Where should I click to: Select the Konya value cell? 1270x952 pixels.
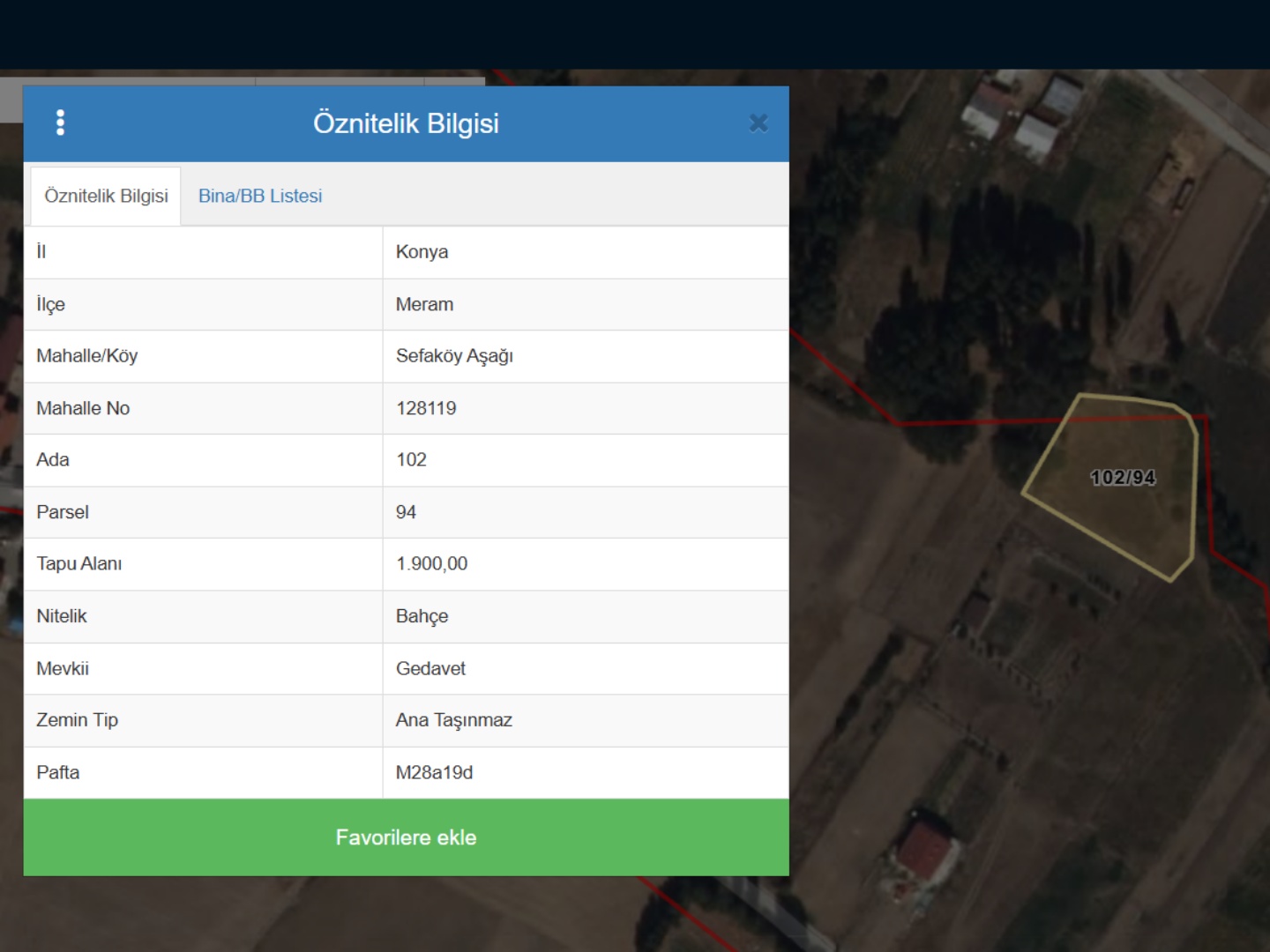click(x=586, y=252)
